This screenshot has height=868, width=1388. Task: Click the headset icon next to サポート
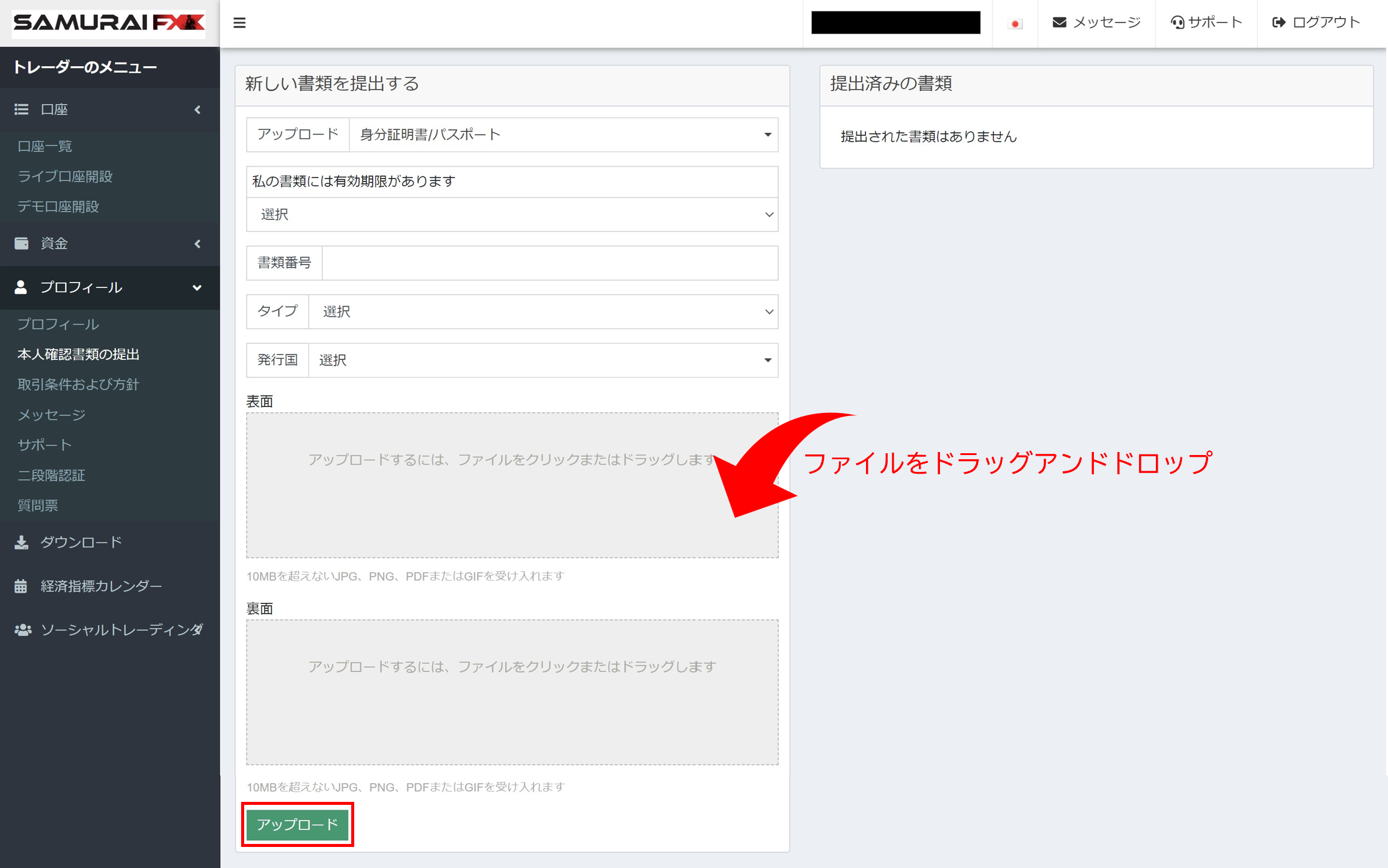point(1177,22)
